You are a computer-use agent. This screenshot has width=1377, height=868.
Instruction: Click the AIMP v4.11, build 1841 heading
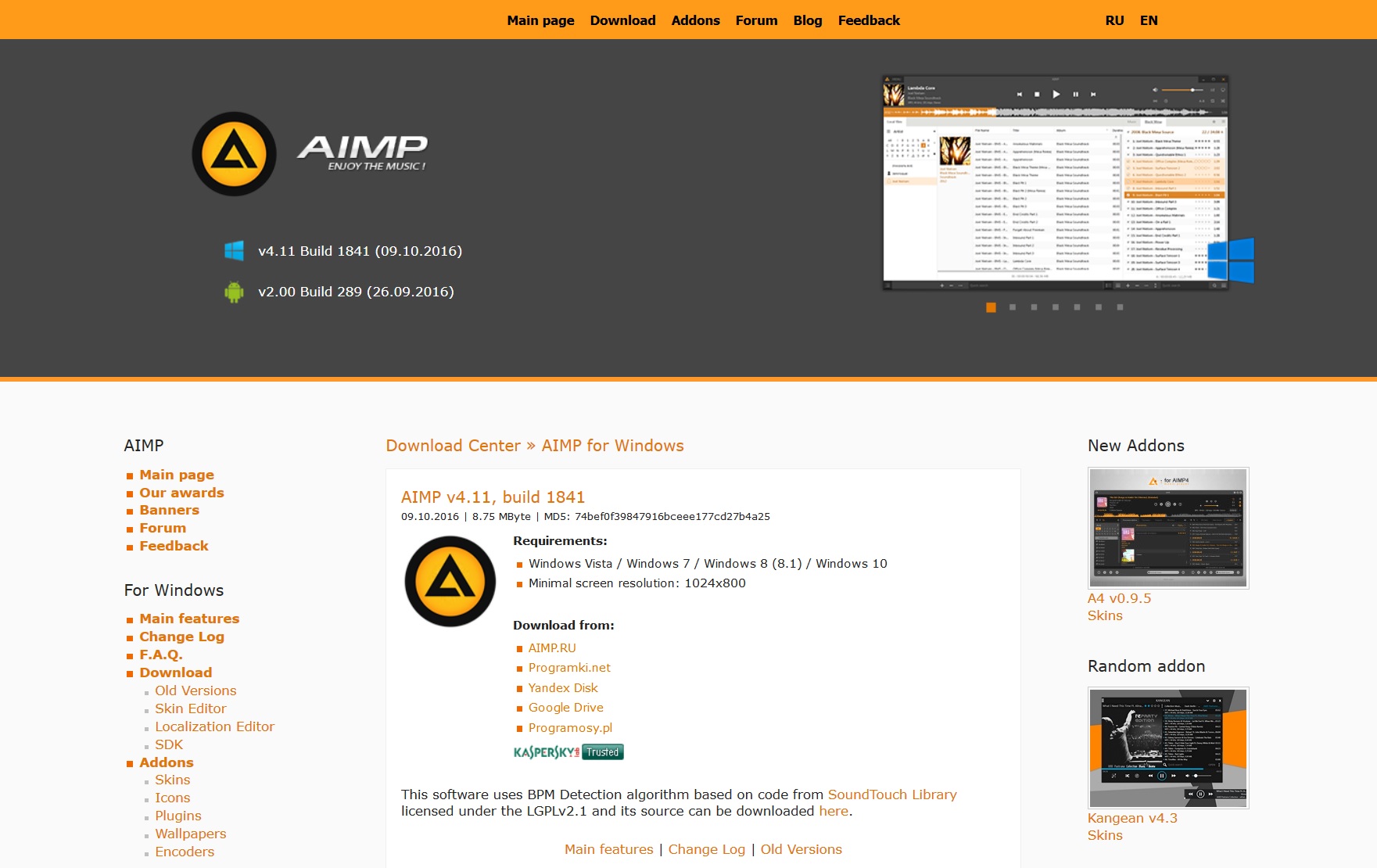tap(493, 497)
